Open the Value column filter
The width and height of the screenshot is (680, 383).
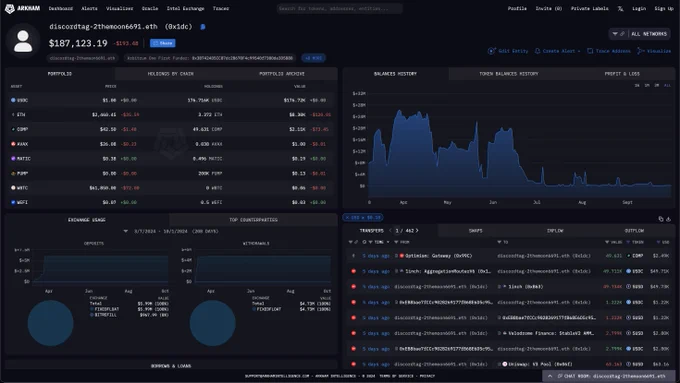(607, 242)
